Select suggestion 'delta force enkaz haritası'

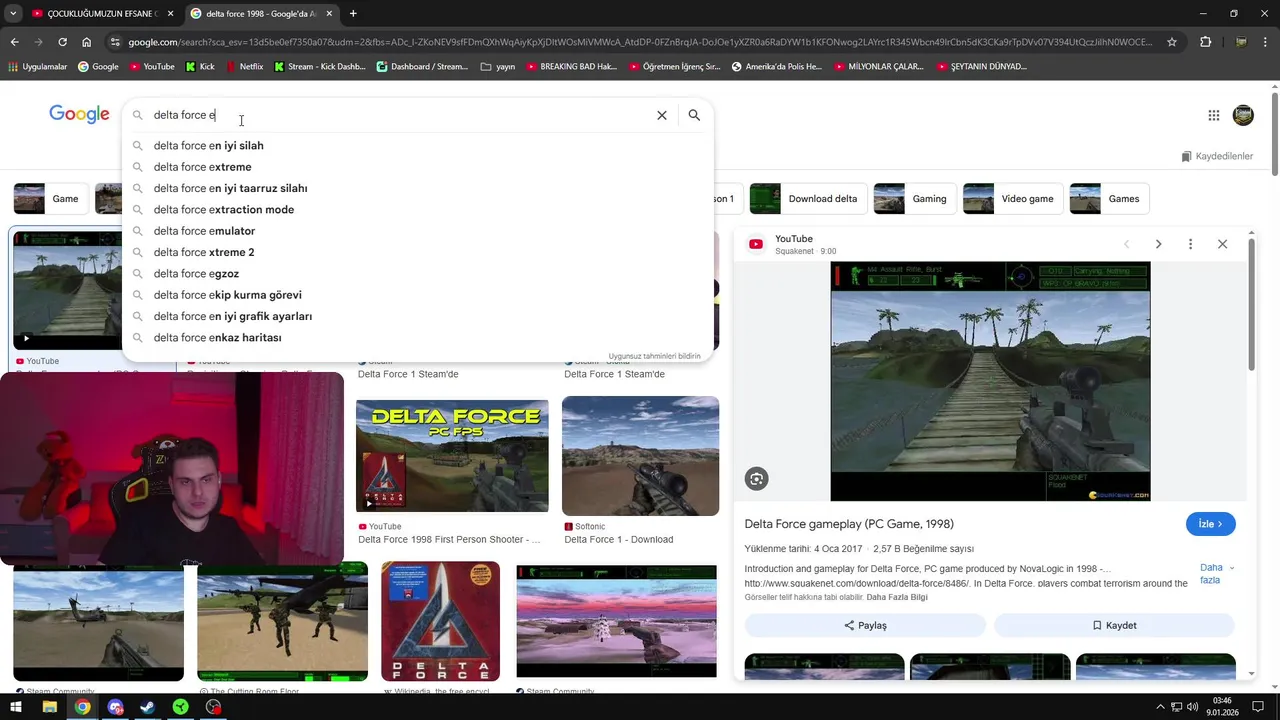point(418,338)
